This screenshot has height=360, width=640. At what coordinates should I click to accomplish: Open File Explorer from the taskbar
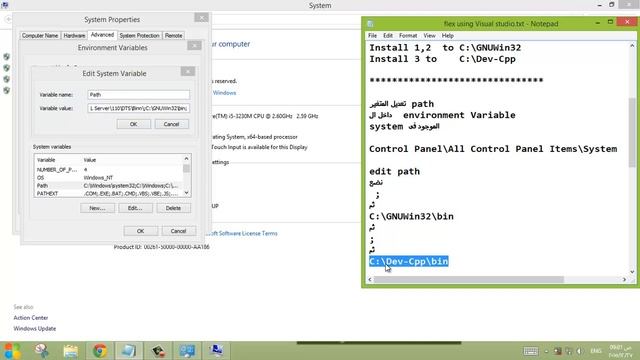pyautogui.click(x=71, y=351)
